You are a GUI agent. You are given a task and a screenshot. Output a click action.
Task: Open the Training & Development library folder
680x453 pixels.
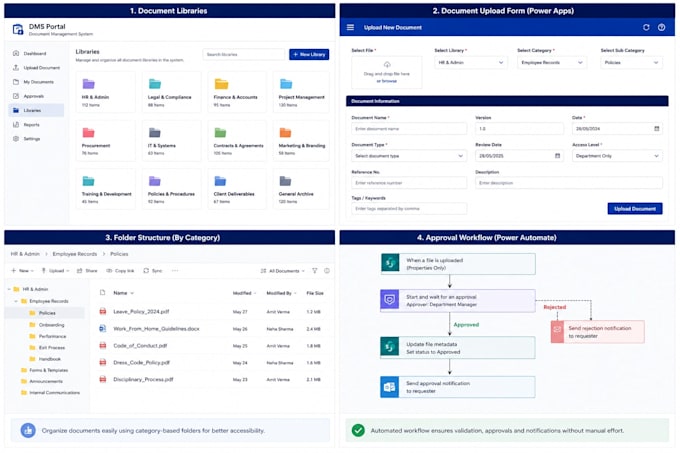coord(106,189)
